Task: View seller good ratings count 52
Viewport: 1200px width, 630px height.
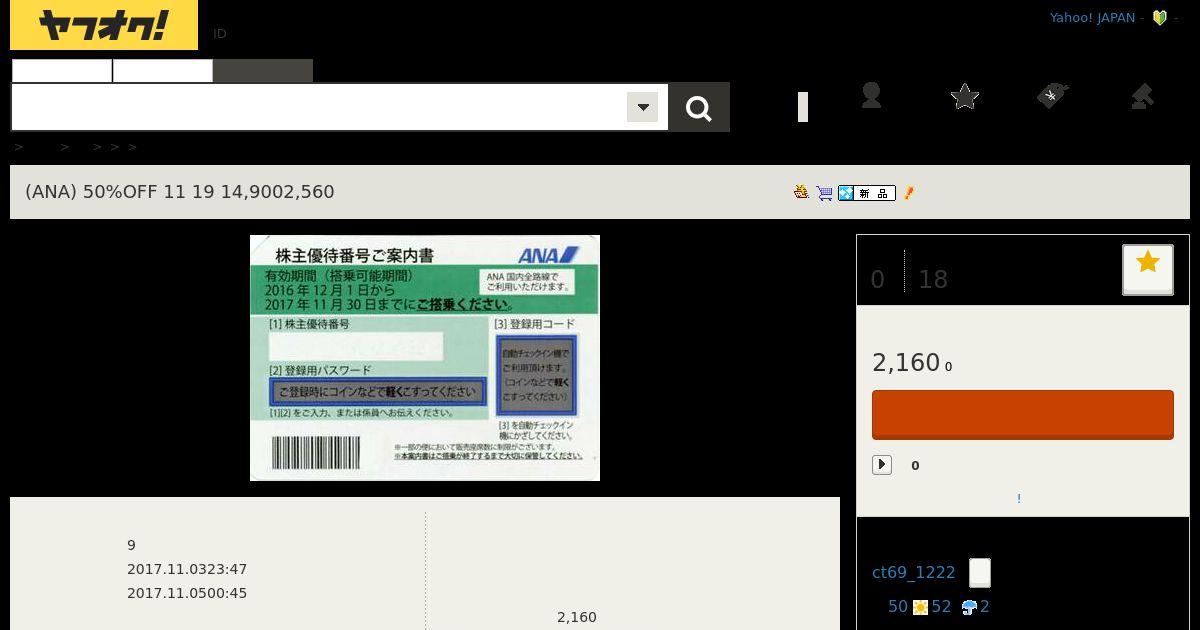Action: [x=941, y=606]
